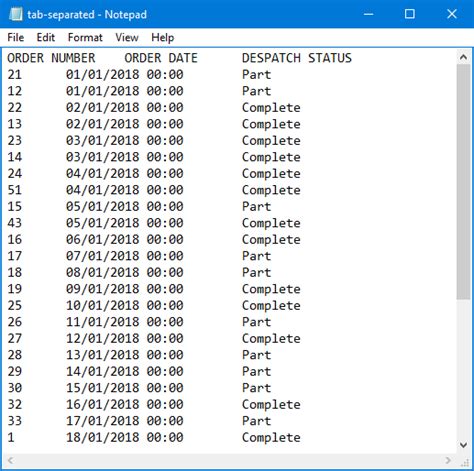This screenshot has height=471, width=474.
Task: Place cursor in DESPATCH STATUS header text
Action: click(x=297, y=58)
